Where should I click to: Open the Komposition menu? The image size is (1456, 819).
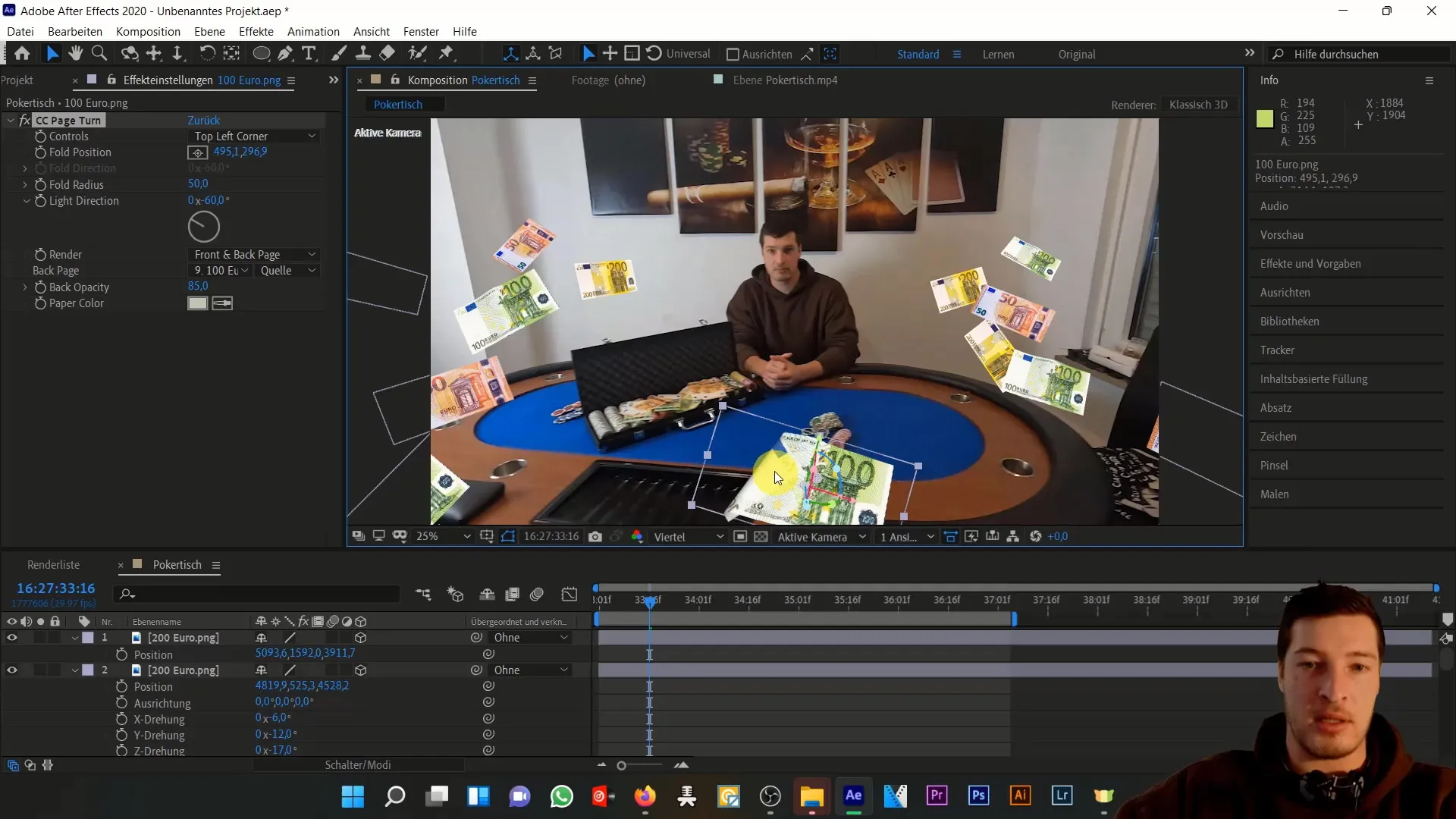click(x=148, y=31)
